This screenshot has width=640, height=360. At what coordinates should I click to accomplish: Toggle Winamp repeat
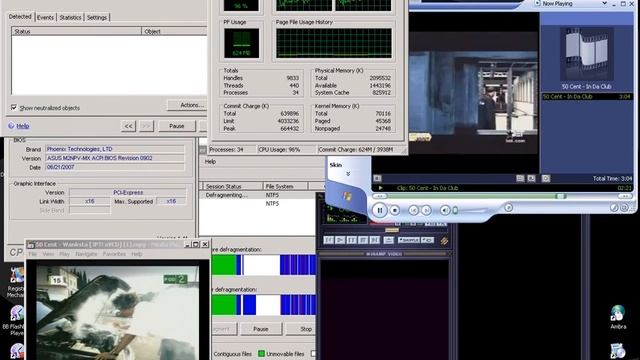pos(427,240)
